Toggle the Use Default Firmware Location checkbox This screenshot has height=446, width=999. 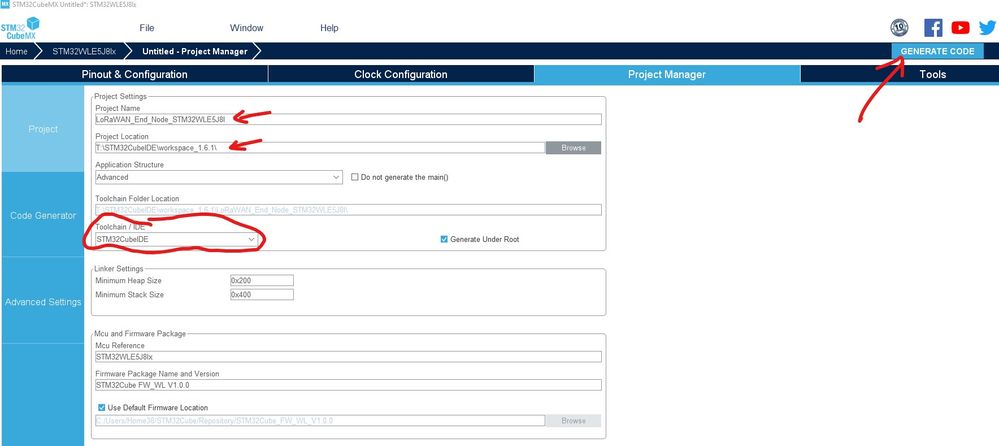point(101,407)
